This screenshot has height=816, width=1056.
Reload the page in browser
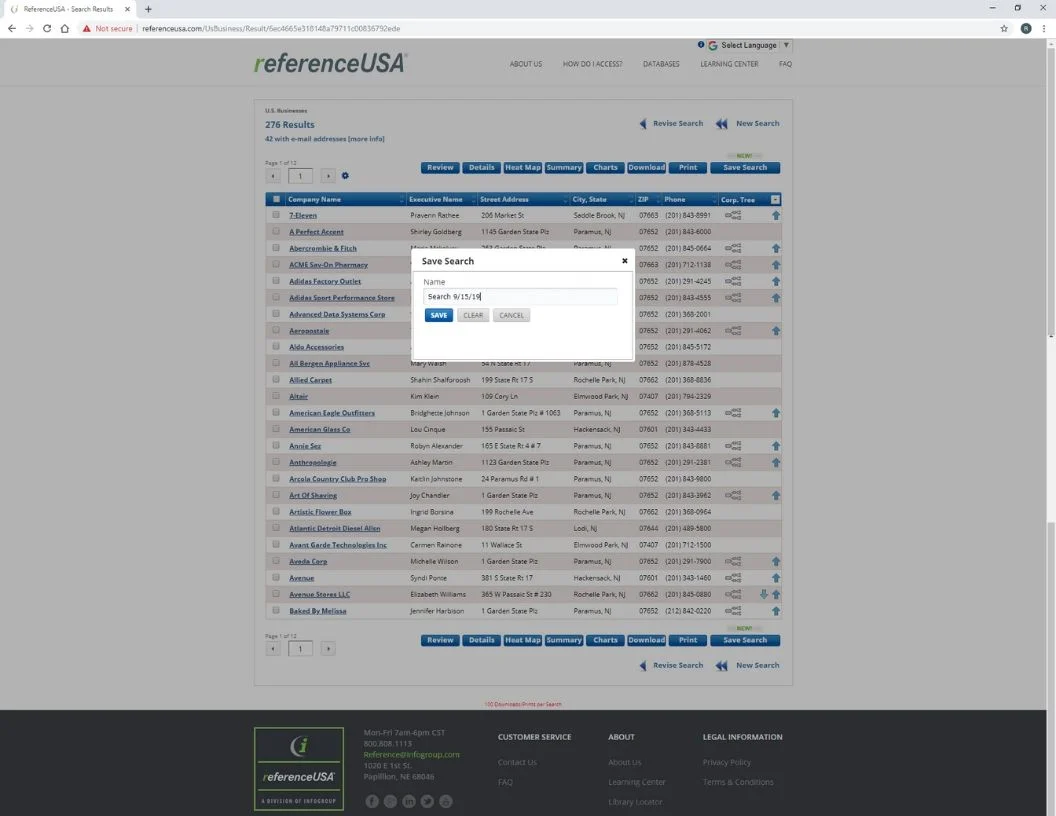point(47,28)
